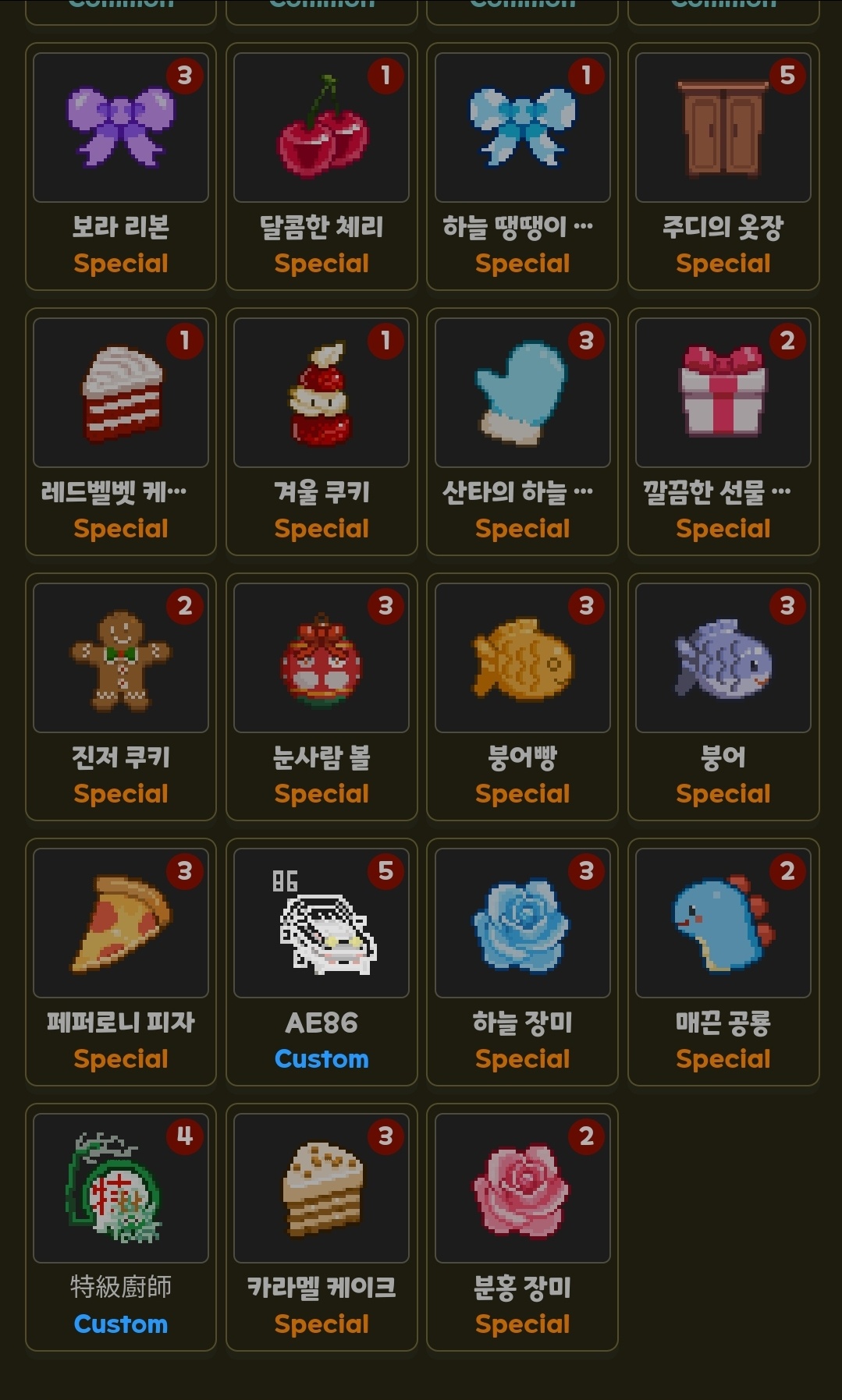This screenshot has height=1400, width=842.
Task: Tap the strawberry 겨울 쿠키 cookie icon
Action: pyautogui.click(x=322, y=393)
